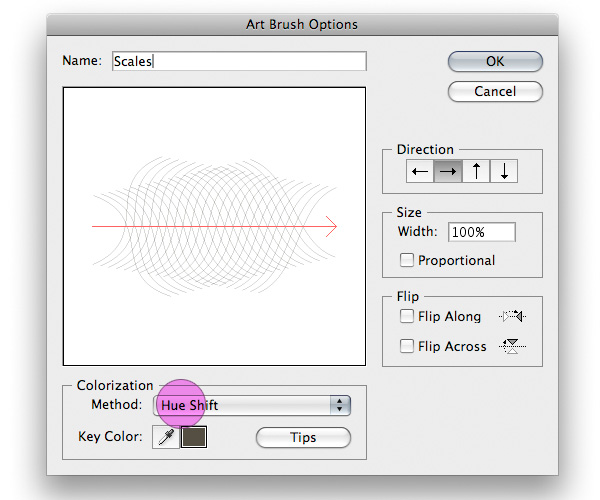Dismiss dialog with Cancel button
Screen dimensions: 600x500
coord(495,91)
